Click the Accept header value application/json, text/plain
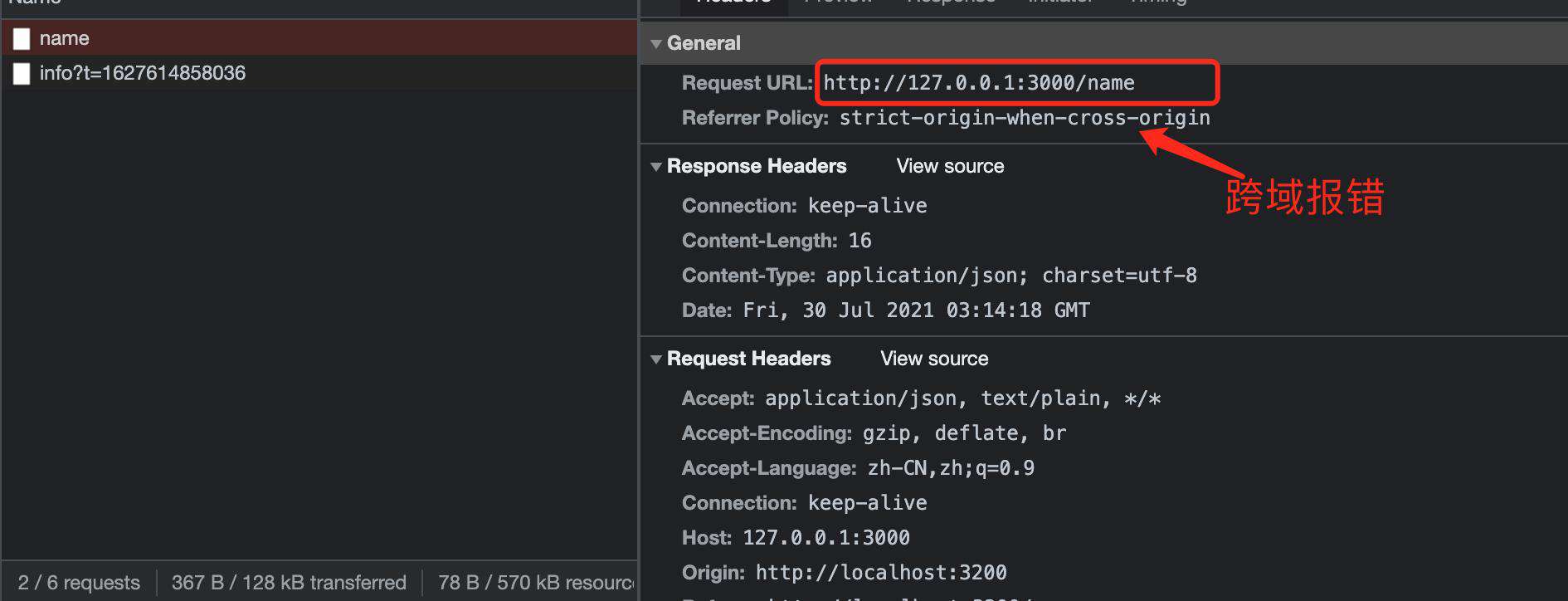The image size is (1568, 601). [963, 398]
